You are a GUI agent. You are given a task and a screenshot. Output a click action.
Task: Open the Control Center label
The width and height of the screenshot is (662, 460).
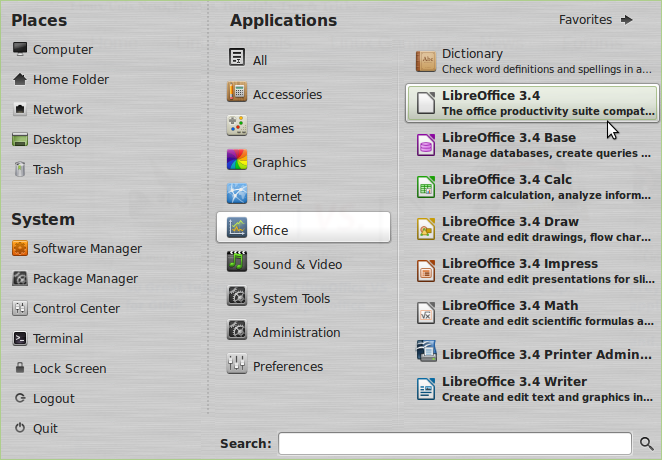coord(76,308)
